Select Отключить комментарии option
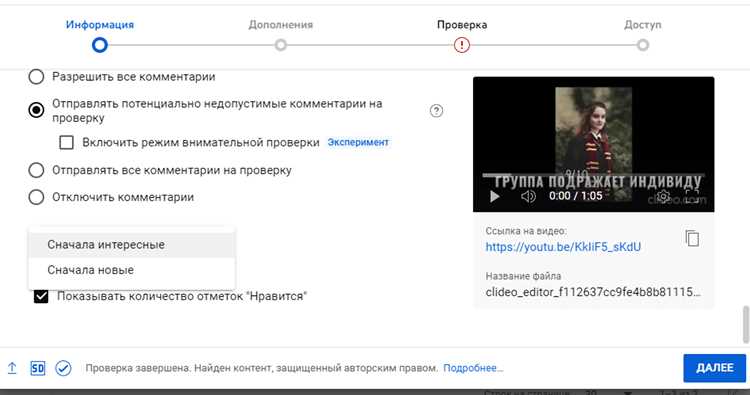 (36, 197)
